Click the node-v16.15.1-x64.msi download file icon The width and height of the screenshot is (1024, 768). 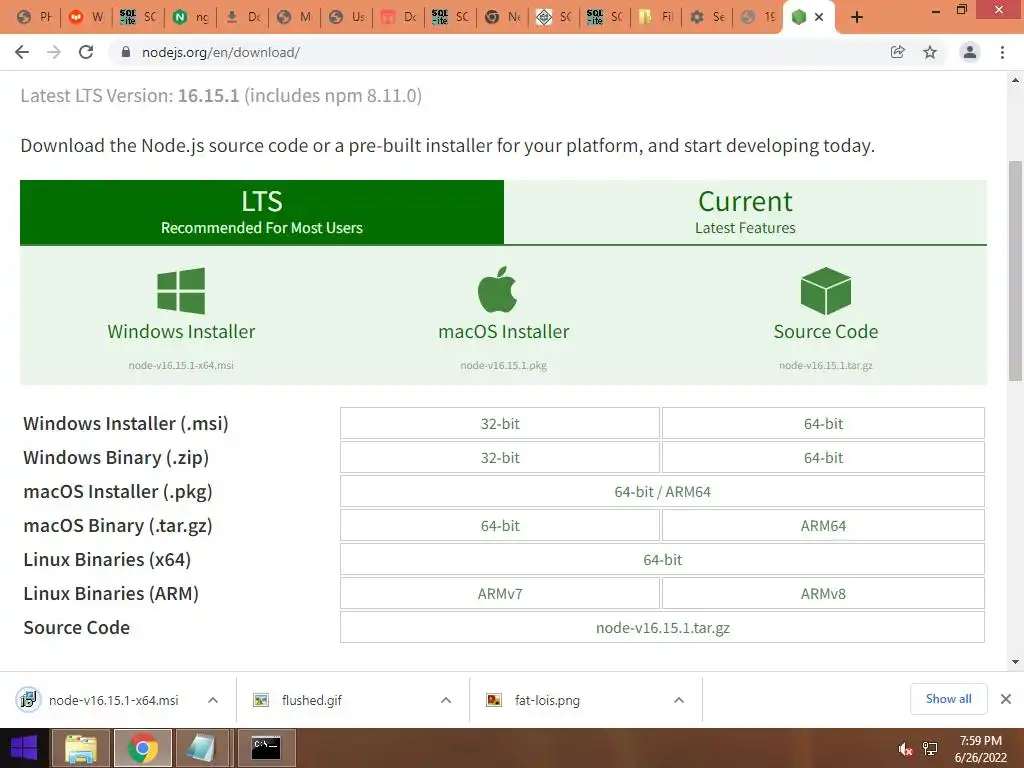click(x=28, y=699)
